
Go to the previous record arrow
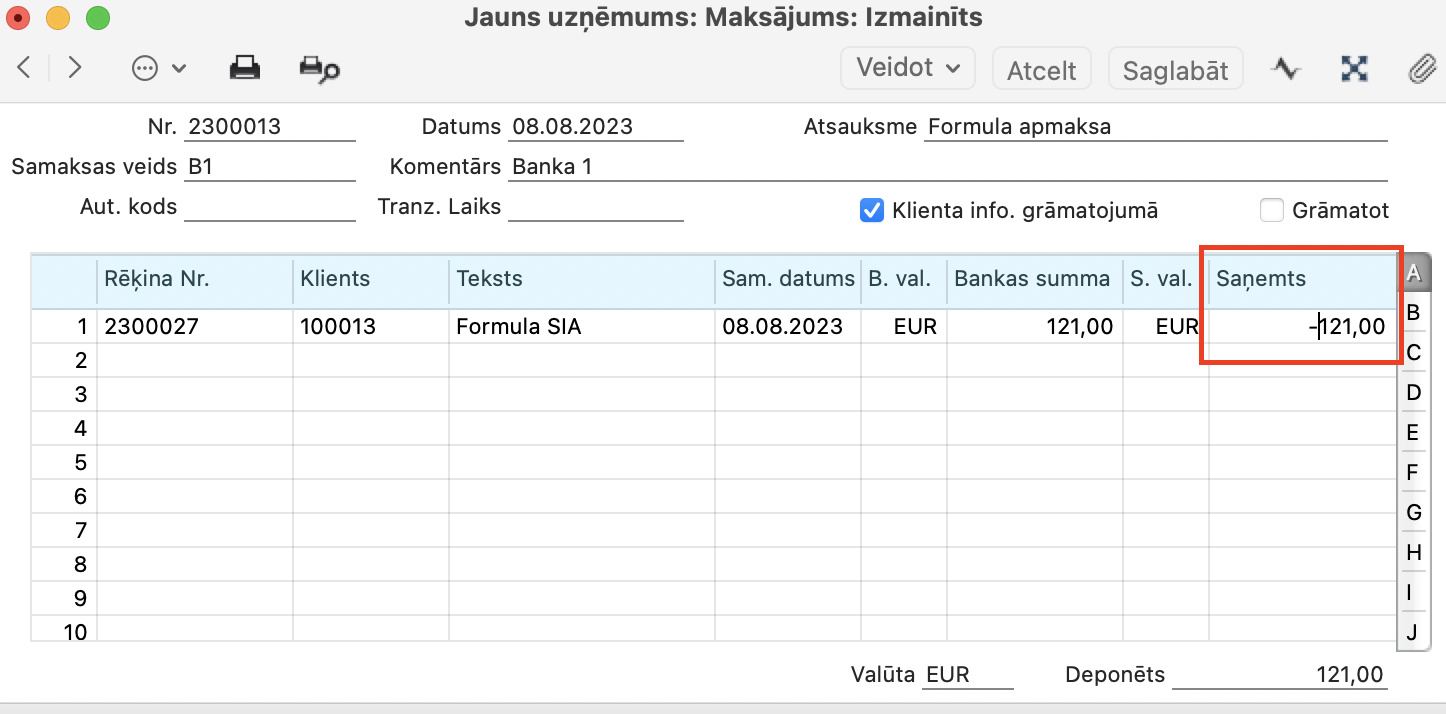pyautogui.click(x=25, y=68)
